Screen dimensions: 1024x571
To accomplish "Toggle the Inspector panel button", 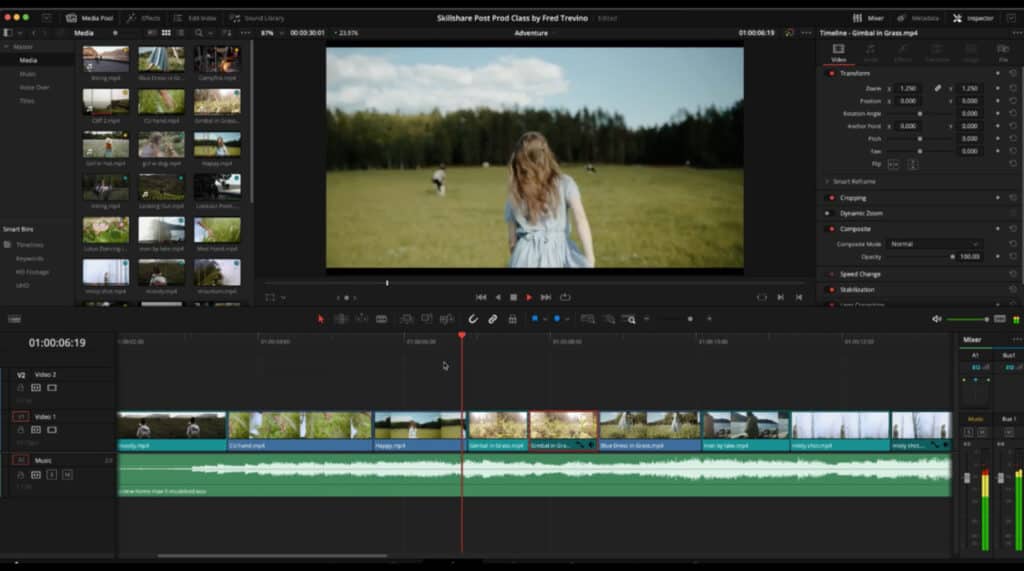I will tap(973, 18).
